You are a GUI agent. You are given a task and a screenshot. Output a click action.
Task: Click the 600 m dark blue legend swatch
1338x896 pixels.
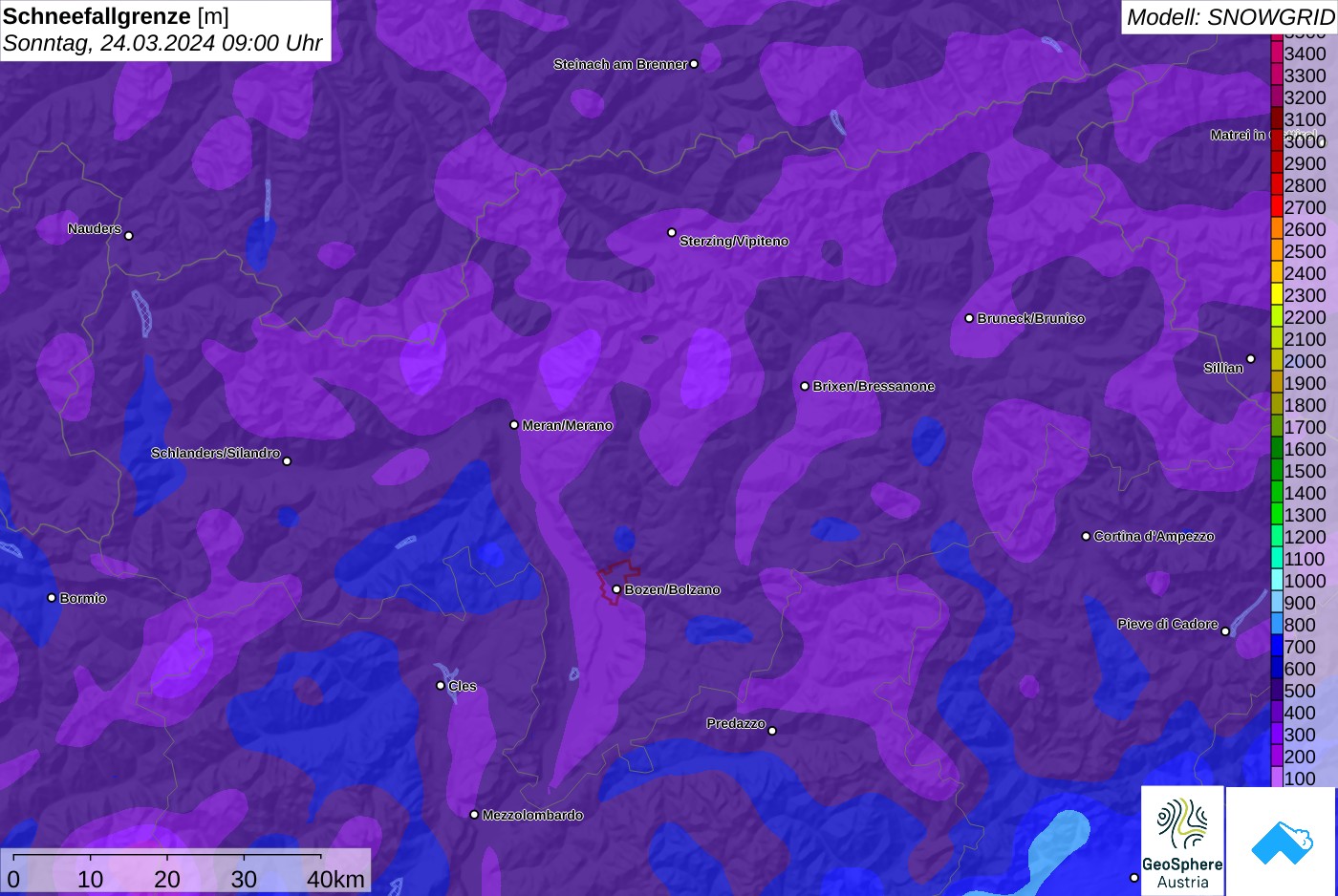click(x=1276, y=669)
